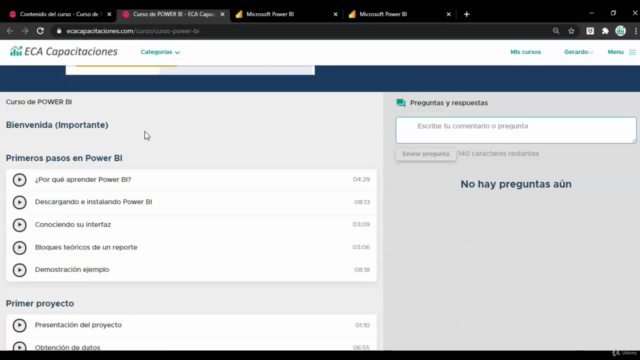Click the padlock site info icon
This screenshot has height=360, width=640.
(x=59, y=31)
